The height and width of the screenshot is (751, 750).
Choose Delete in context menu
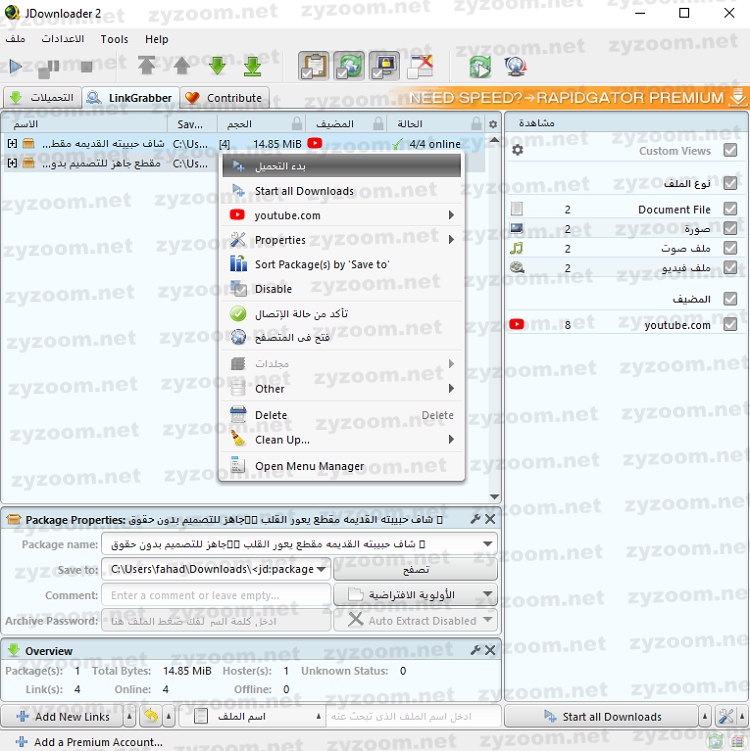point(342,415)
